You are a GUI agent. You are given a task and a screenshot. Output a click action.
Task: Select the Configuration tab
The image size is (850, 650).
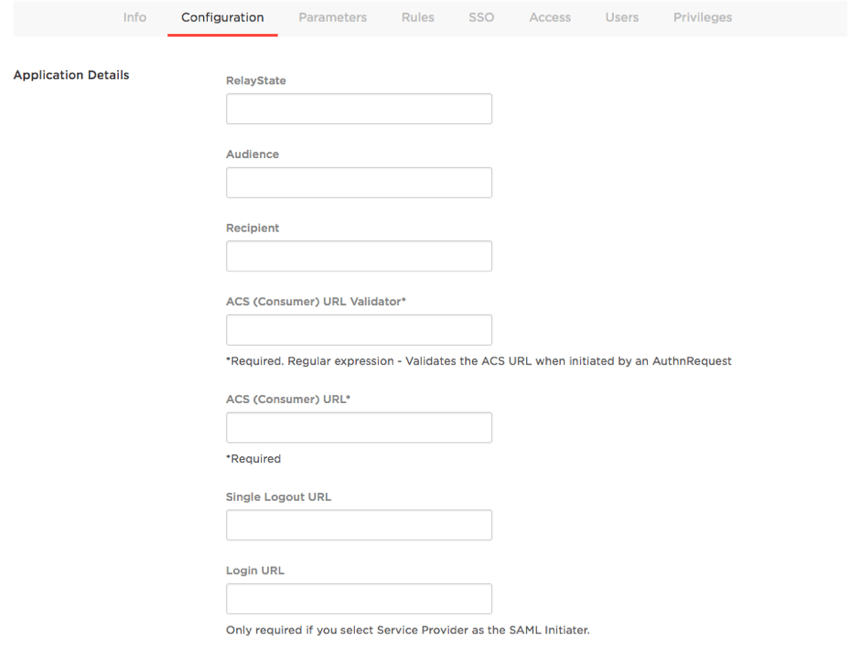click(x=222, y=17)
